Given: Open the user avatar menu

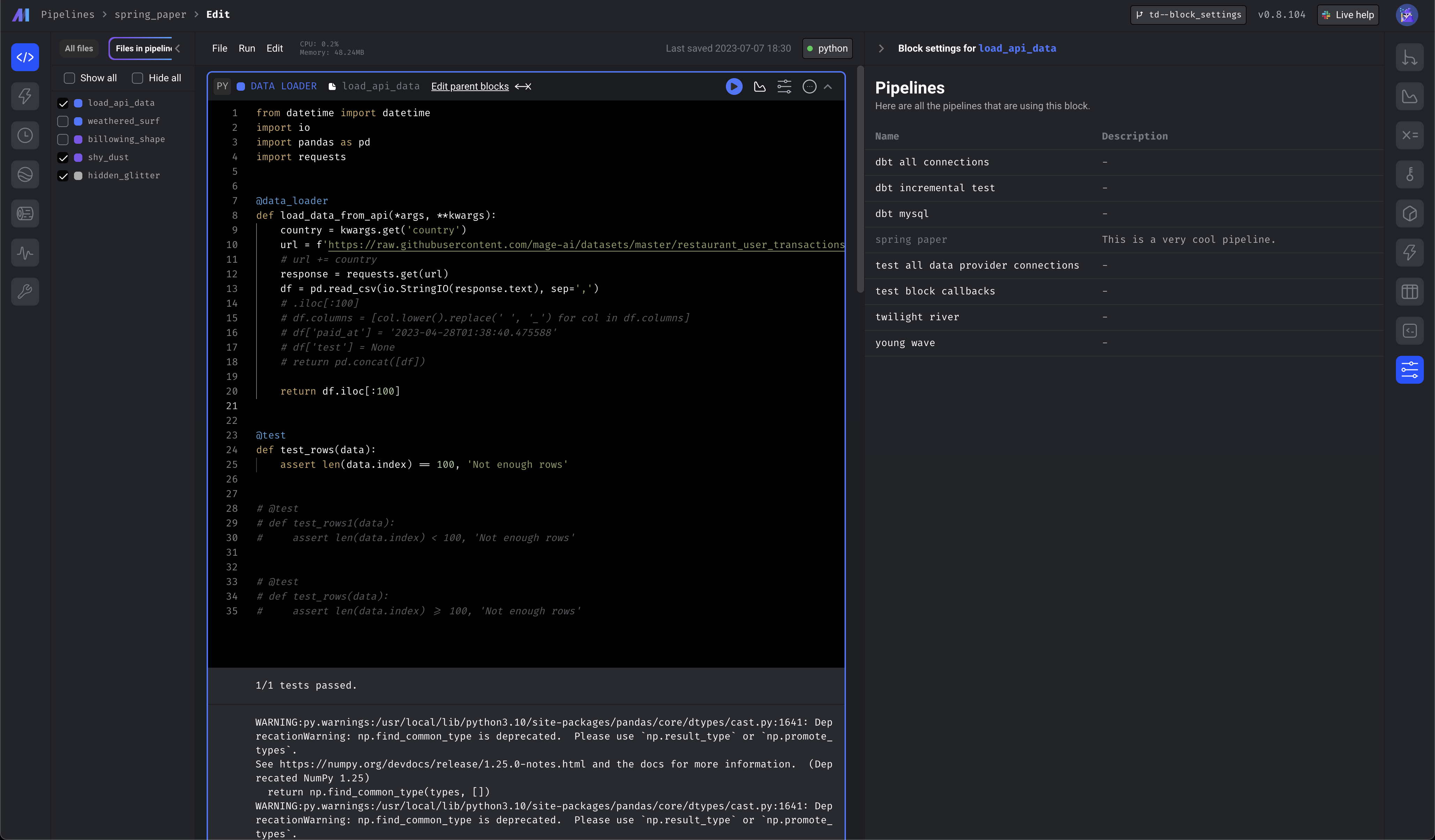Looking at the screenshot, I should (1406, 15).
